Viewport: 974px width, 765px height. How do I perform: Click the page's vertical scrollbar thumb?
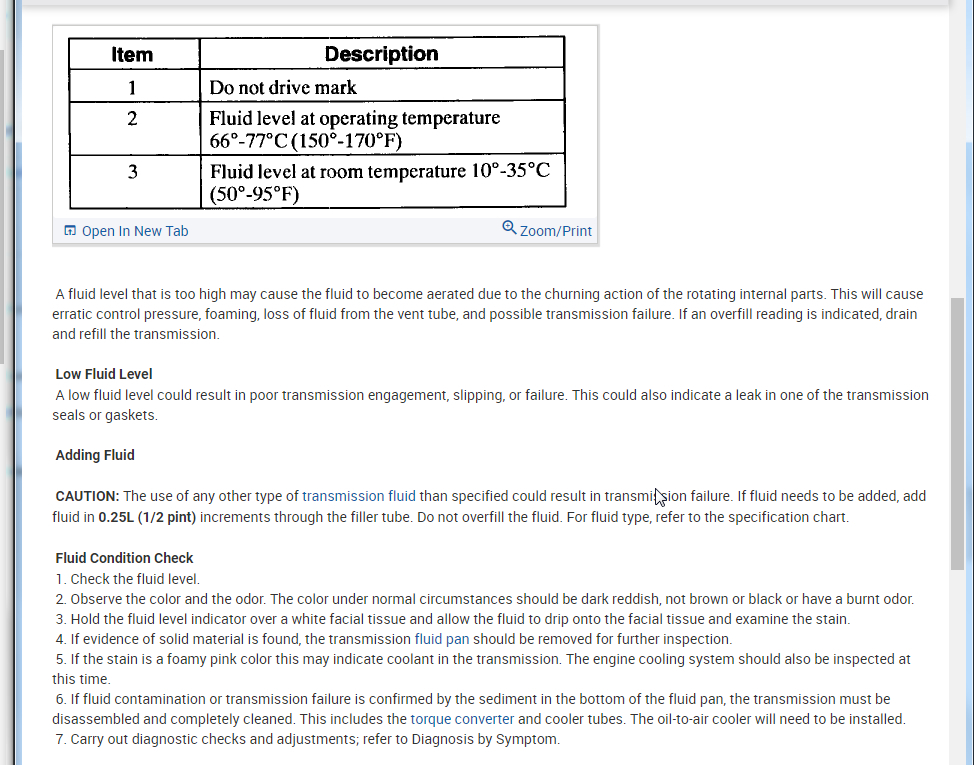(957, 433)
